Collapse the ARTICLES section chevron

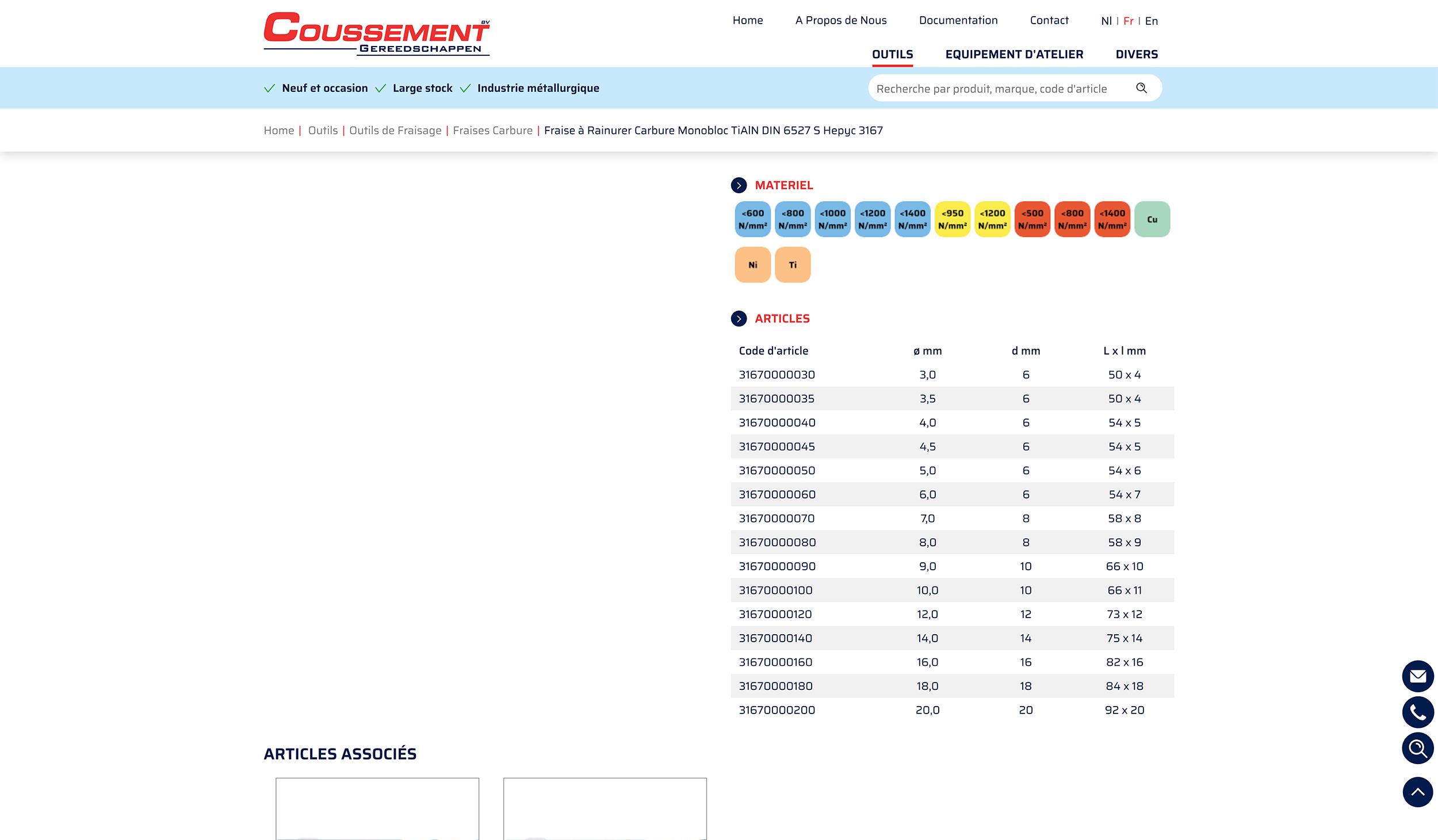pos(739,319)
